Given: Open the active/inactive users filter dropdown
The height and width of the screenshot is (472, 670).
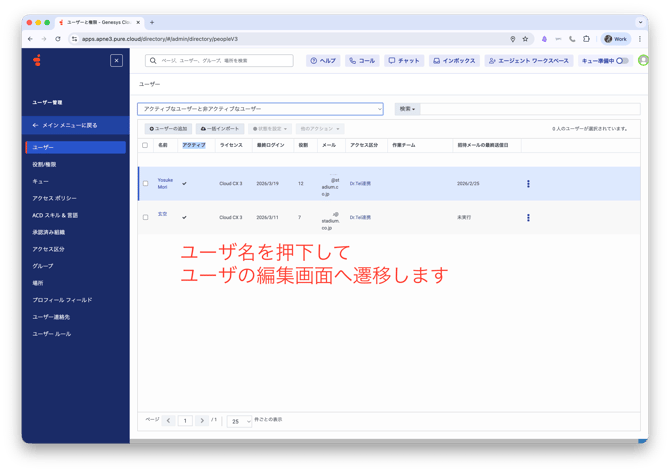Looking at the screenshot, I should [260, 109].
